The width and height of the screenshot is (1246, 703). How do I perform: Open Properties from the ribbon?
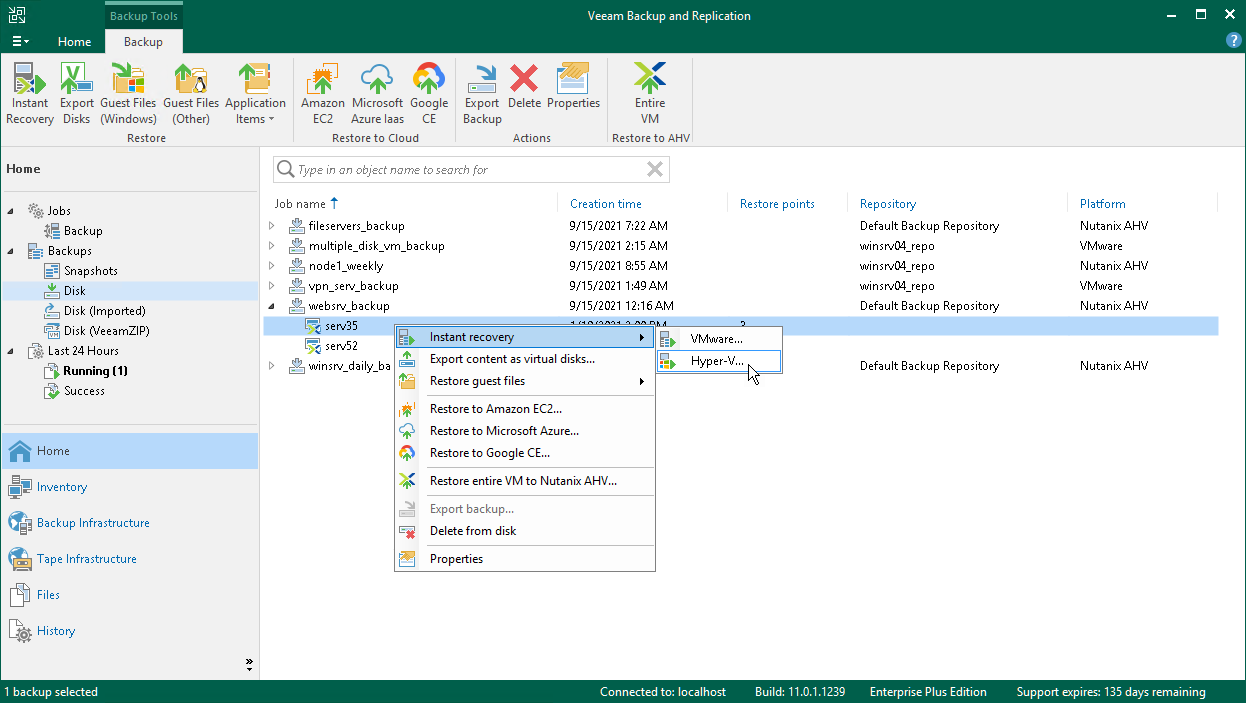click(574, 86)
